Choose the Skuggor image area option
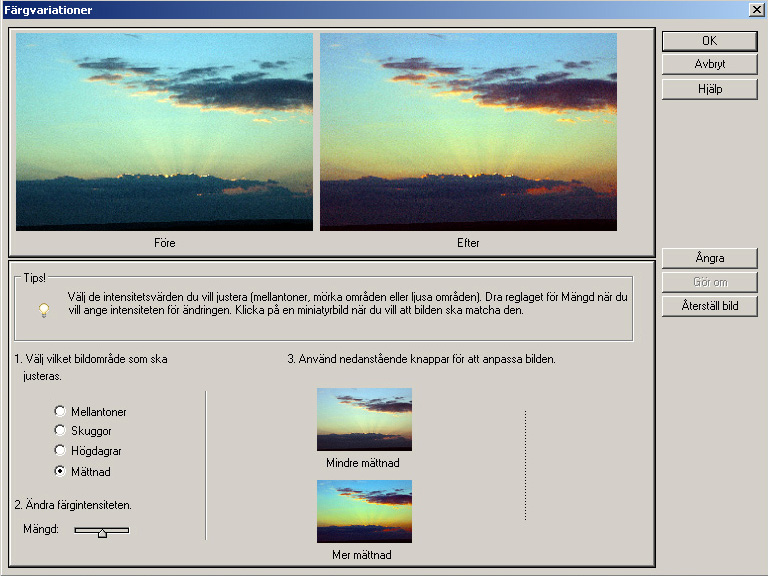Viewport: 768px width, 576px height. pos(61,431)
